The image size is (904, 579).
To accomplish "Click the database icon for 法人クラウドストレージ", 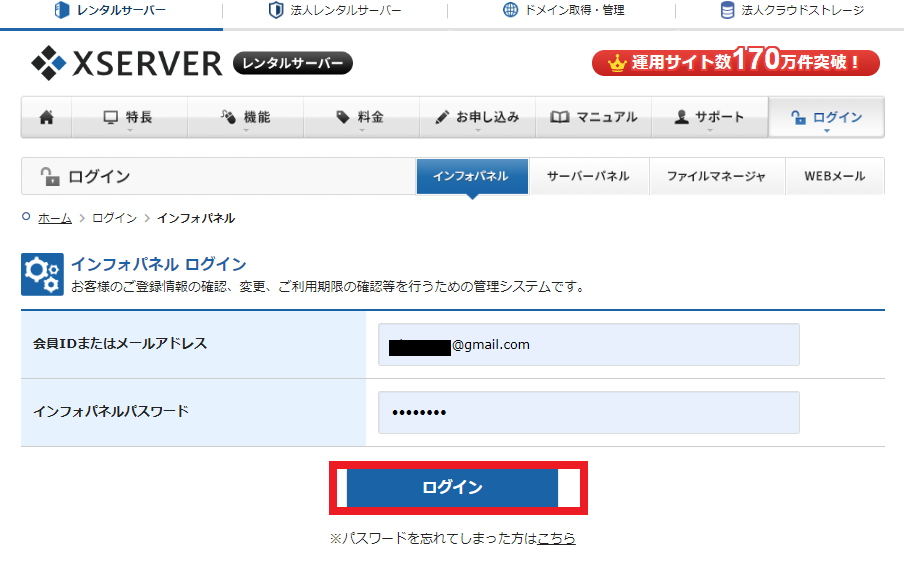I will click(x=727, y=11).
